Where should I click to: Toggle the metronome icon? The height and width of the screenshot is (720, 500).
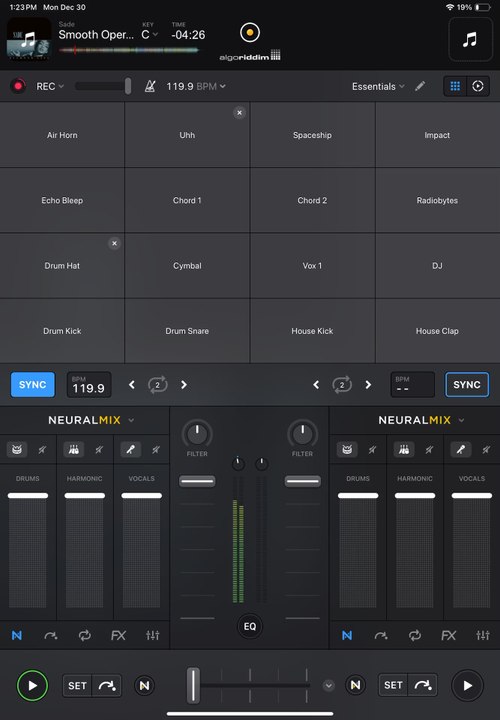click(x=150, y=86)
